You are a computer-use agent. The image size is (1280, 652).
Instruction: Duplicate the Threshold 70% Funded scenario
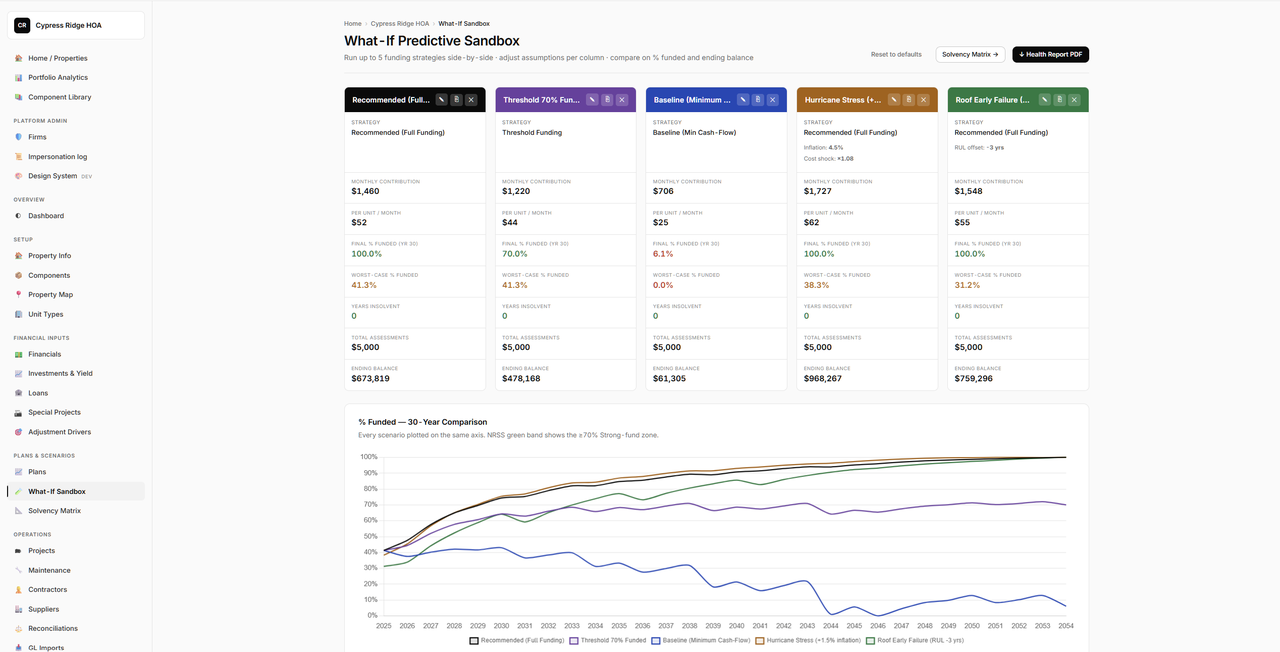click(x=606, y=100)
